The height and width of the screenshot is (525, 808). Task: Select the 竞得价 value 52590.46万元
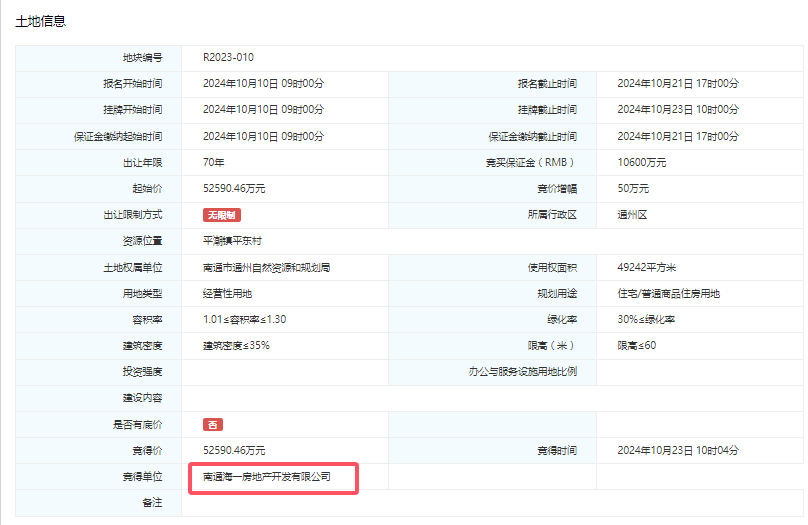[234, 451]
